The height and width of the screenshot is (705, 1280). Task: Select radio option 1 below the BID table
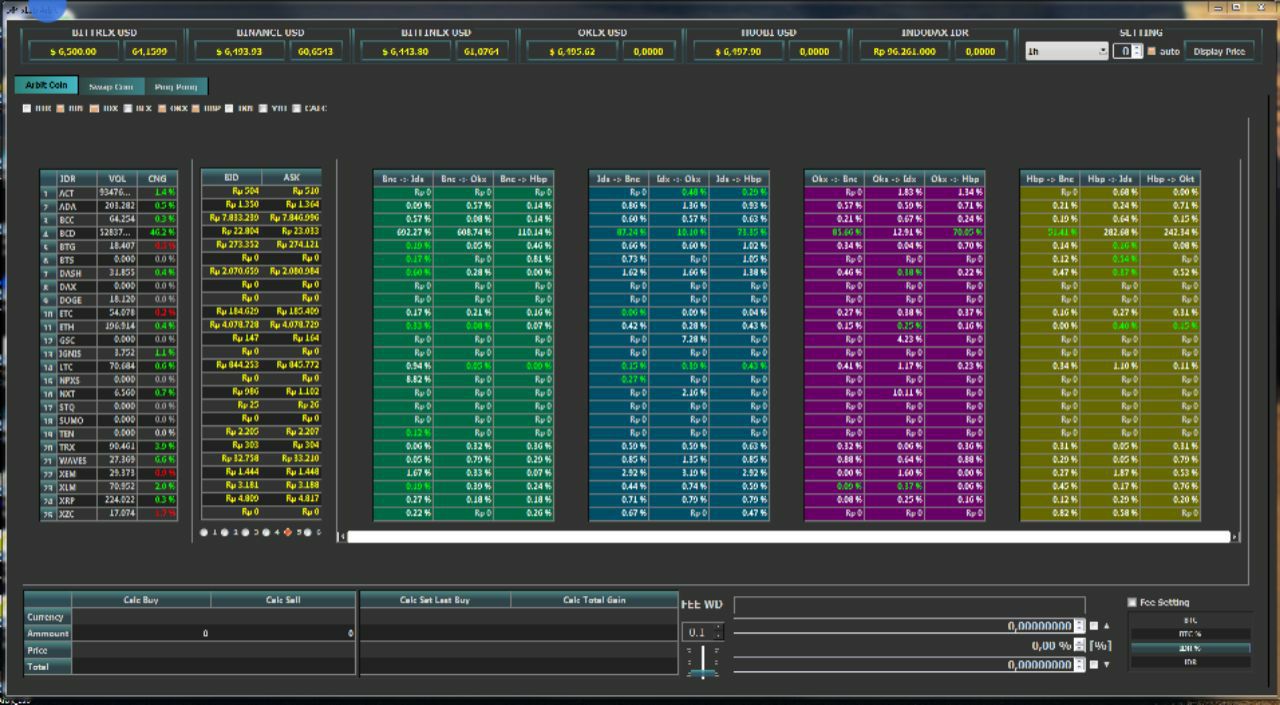pyautogui.click(x=204, y=533)
